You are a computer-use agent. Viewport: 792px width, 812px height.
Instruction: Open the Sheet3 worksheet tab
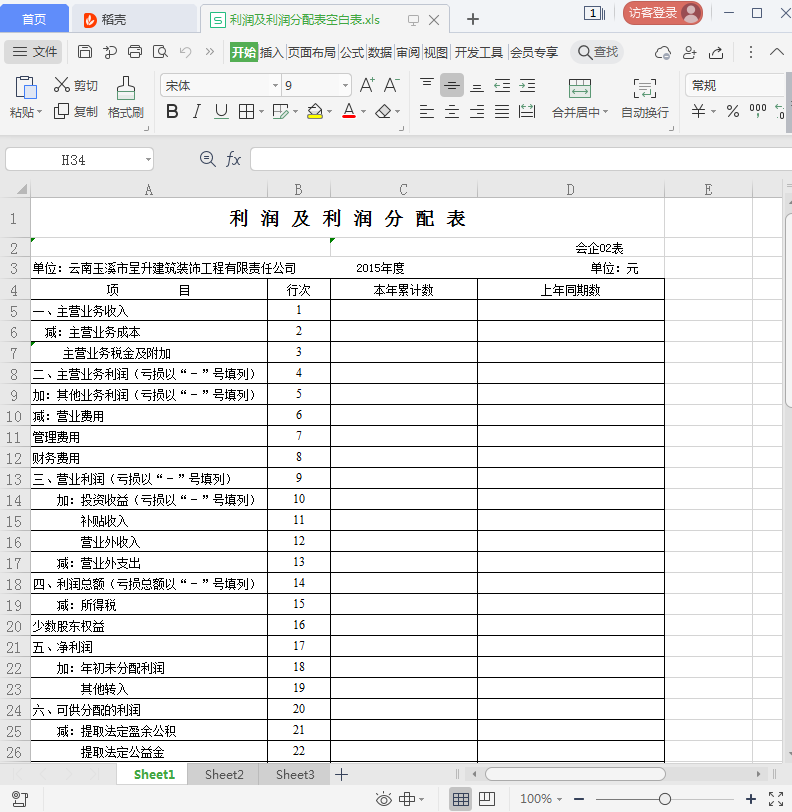(295, 774)
